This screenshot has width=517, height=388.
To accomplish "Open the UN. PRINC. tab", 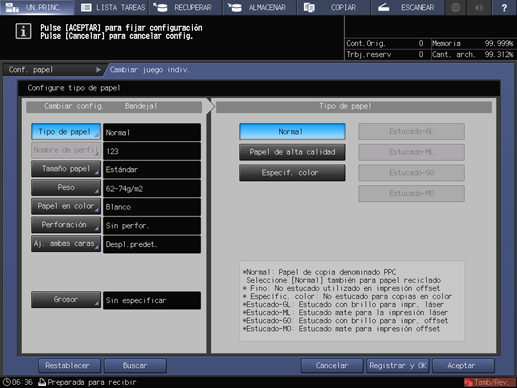I will [x=37, y=7].
